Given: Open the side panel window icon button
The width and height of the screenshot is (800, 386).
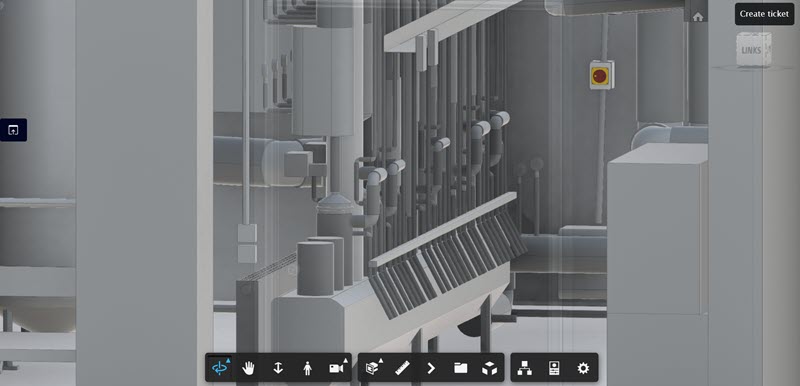Looking at the screenshot, I should click(13, 130).
